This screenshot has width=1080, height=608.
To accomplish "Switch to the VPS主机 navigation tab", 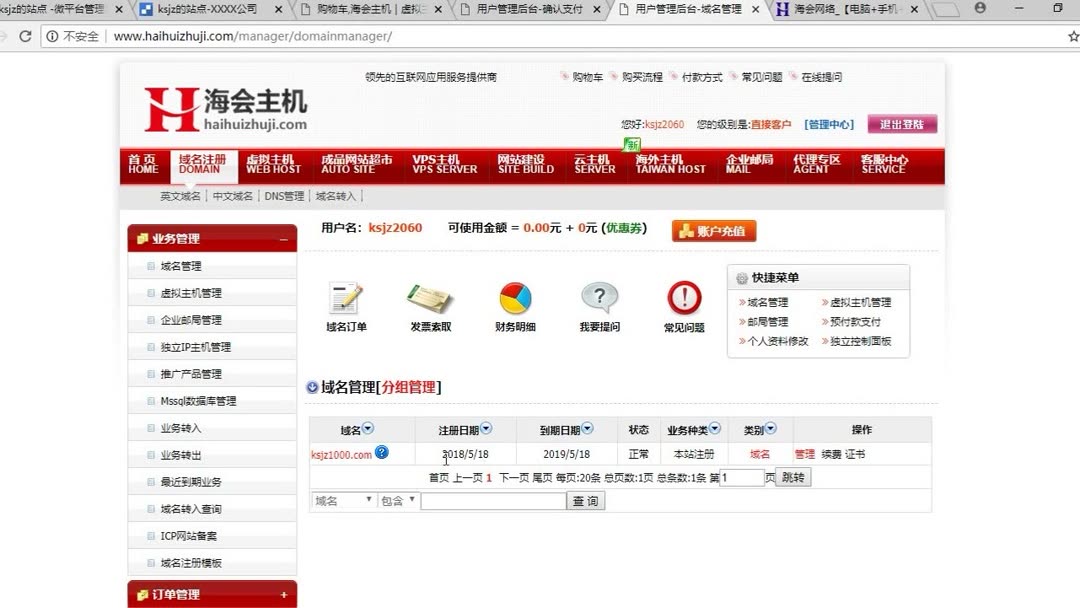I will (x=444, y=164).
